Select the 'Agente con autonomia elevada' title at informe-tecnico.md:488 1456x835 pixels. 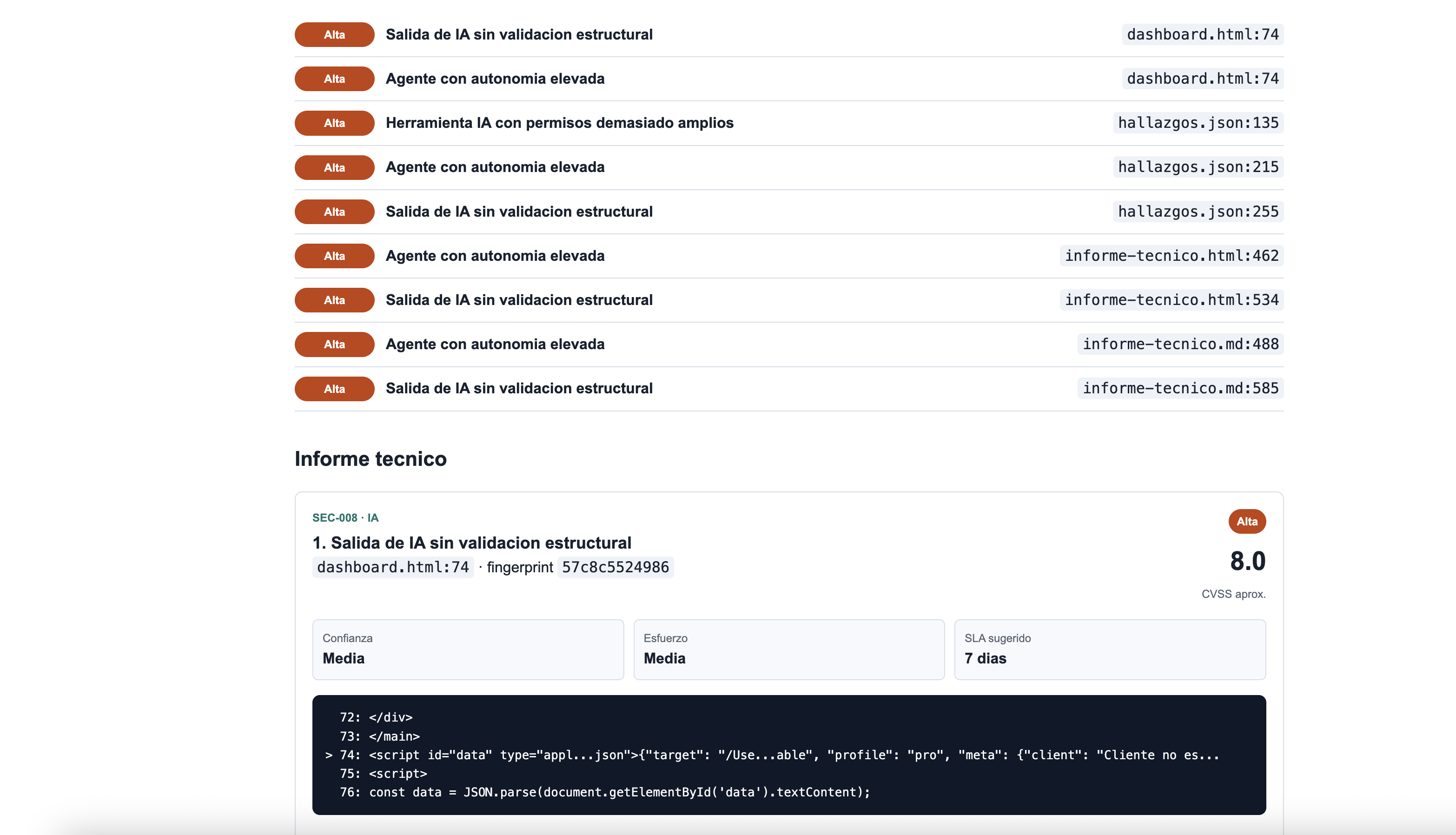pyautogui.click(x=495, y=344)
